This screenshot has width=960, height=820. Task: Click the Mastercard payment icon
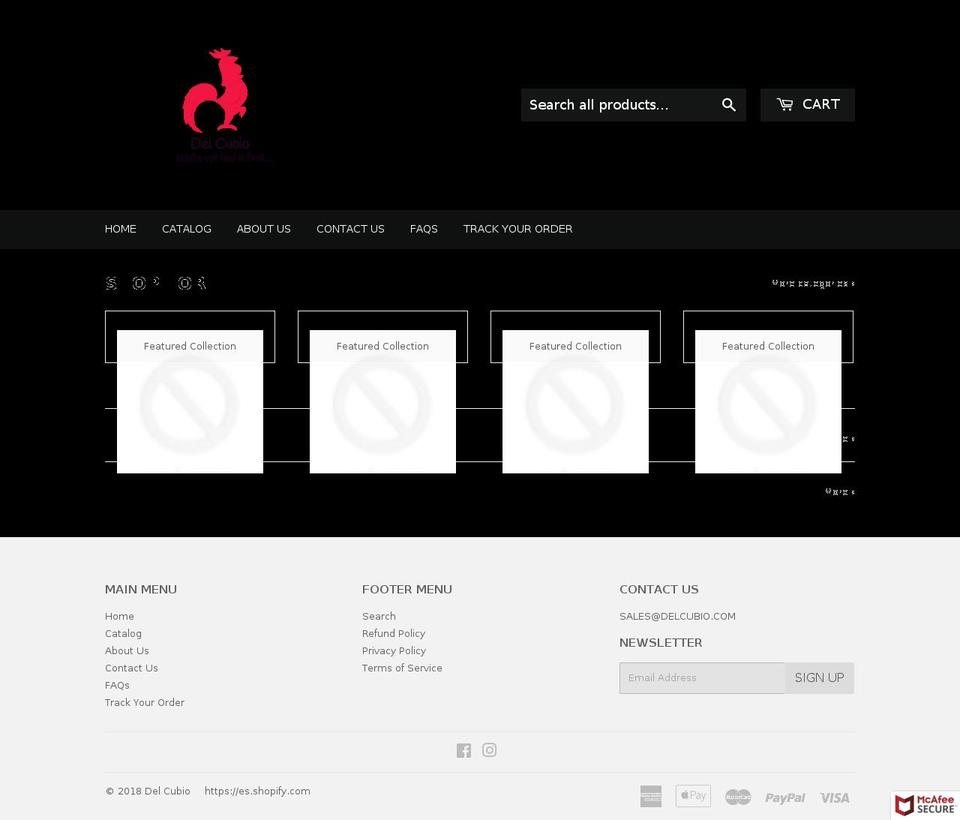(738, 797)
